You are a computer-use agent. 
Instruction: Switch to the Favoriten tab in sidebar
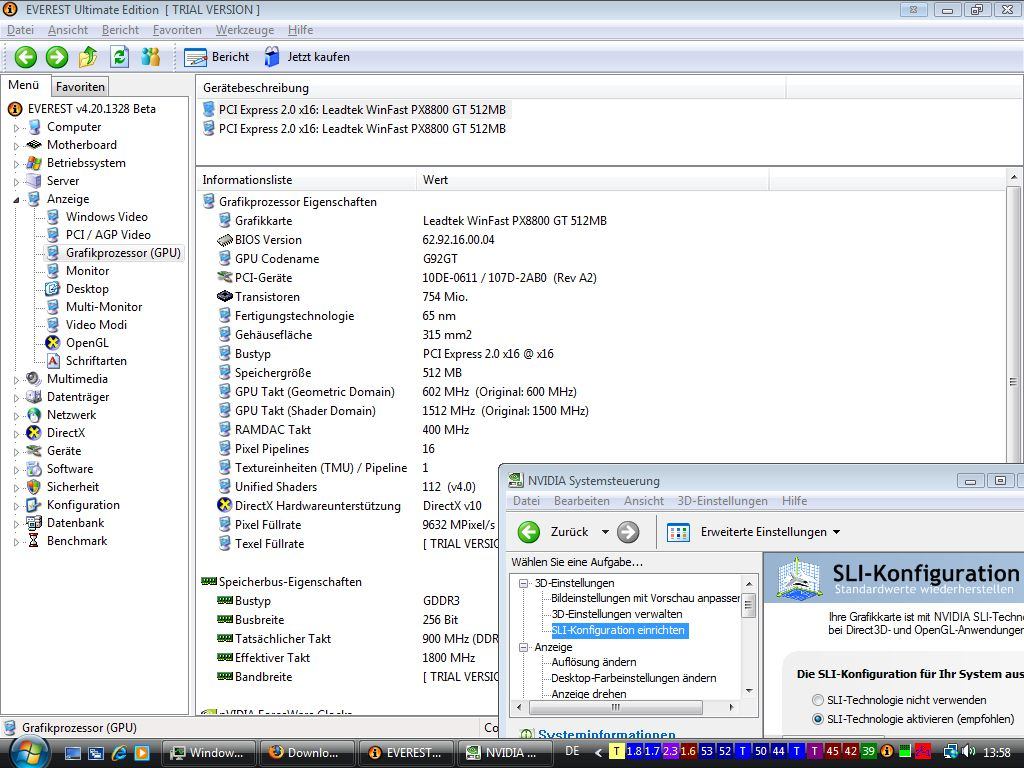pyautogui.click(x=80, y=86)
